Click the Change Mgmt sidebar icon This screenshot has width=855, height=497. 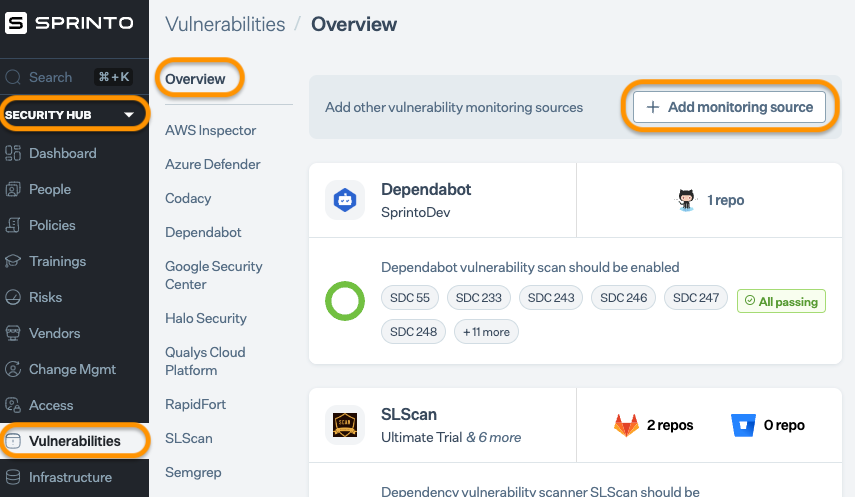click(x=13, y=369)
